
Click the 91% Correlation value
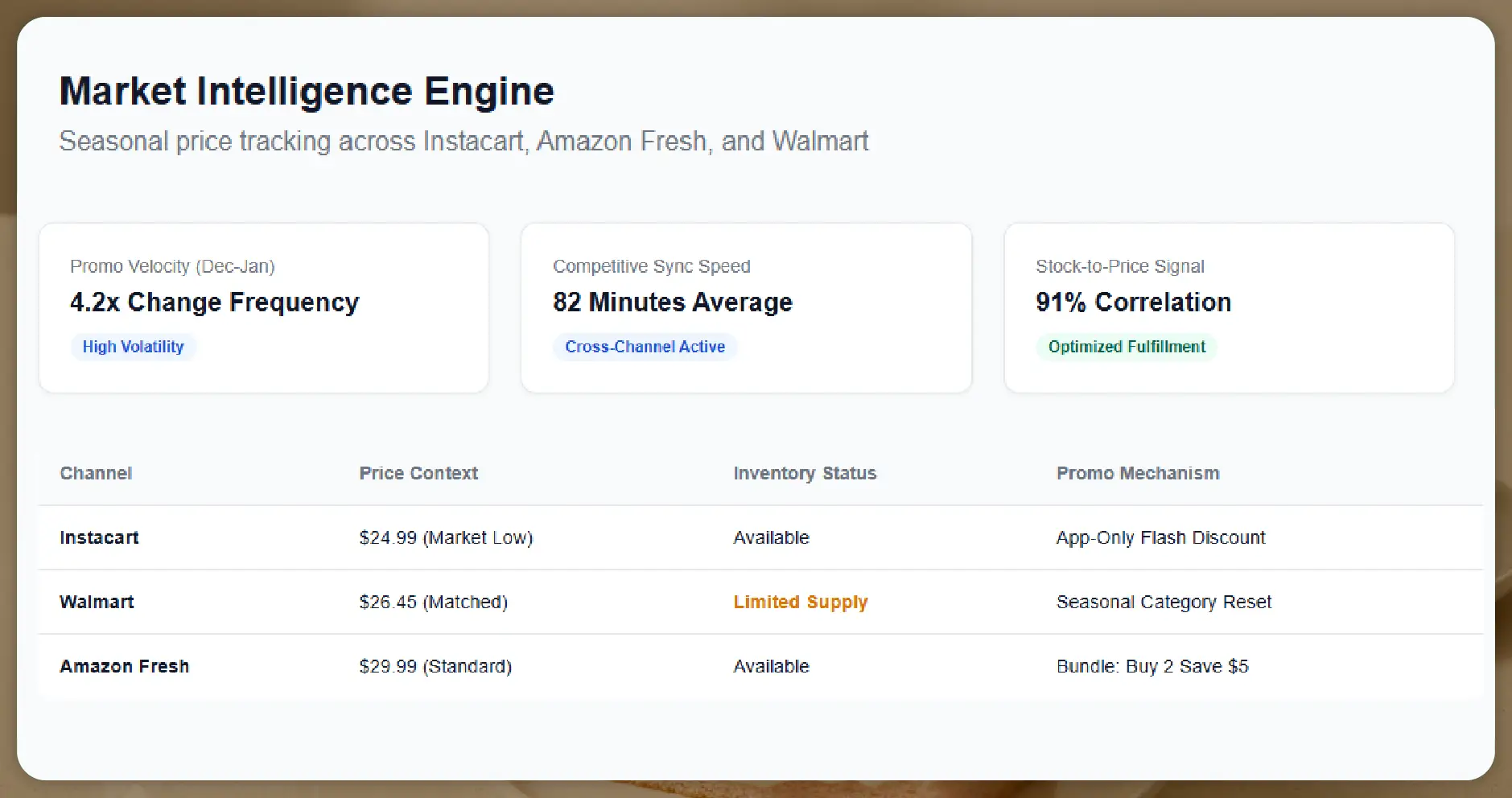[1133, 302]
